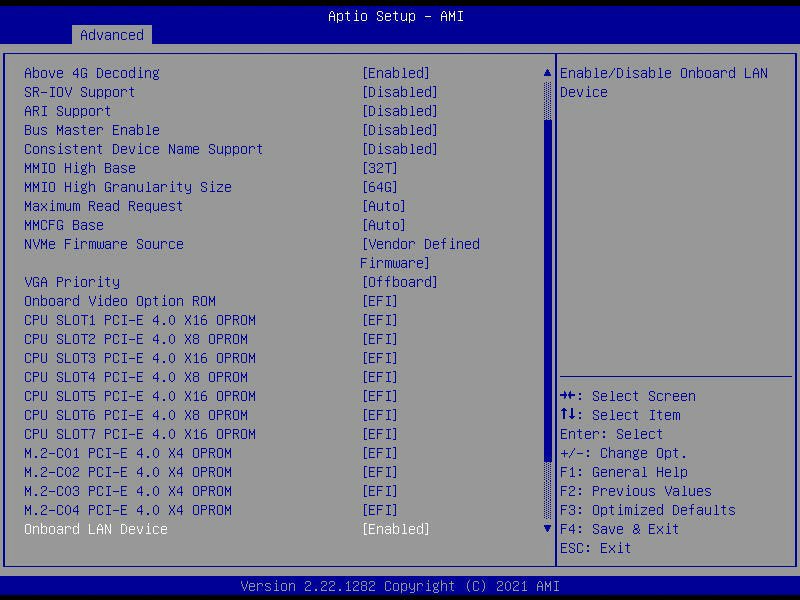Select CPU SLOT6 PCI-E 4.0 X8 OPROM

[136, 415]
